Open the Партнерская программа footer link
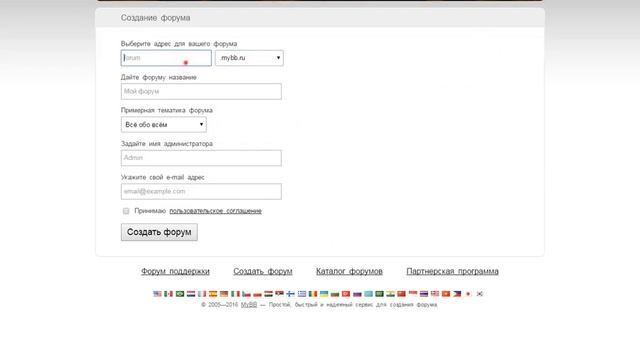The image size is (640, 360). point(452,271)
